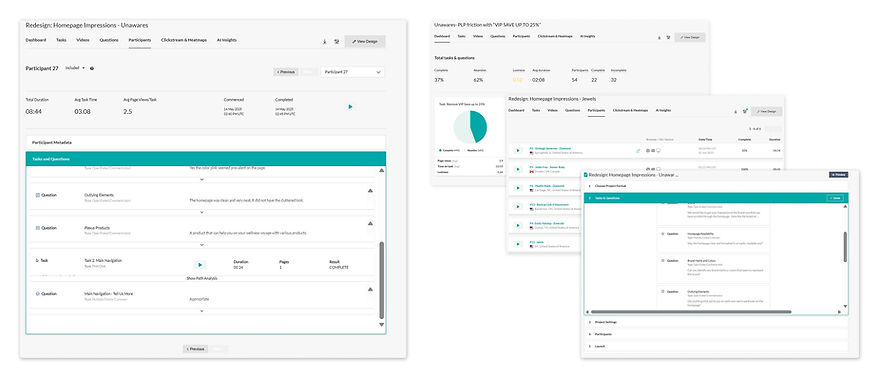Open Dashboard tab in PLP friction window

tap(441, 36)
